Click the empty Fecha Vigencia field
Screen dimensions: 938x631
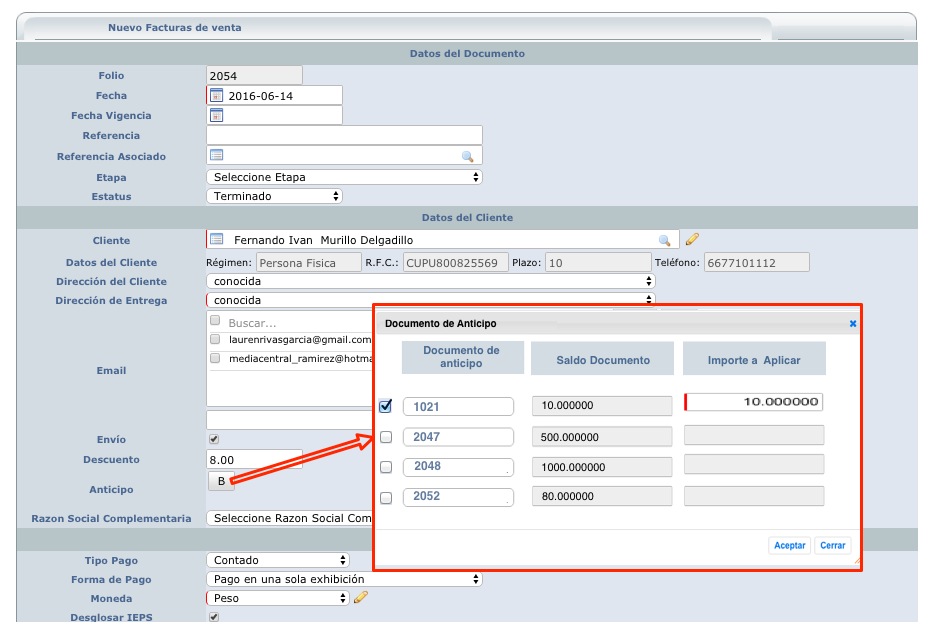point(275,115)
